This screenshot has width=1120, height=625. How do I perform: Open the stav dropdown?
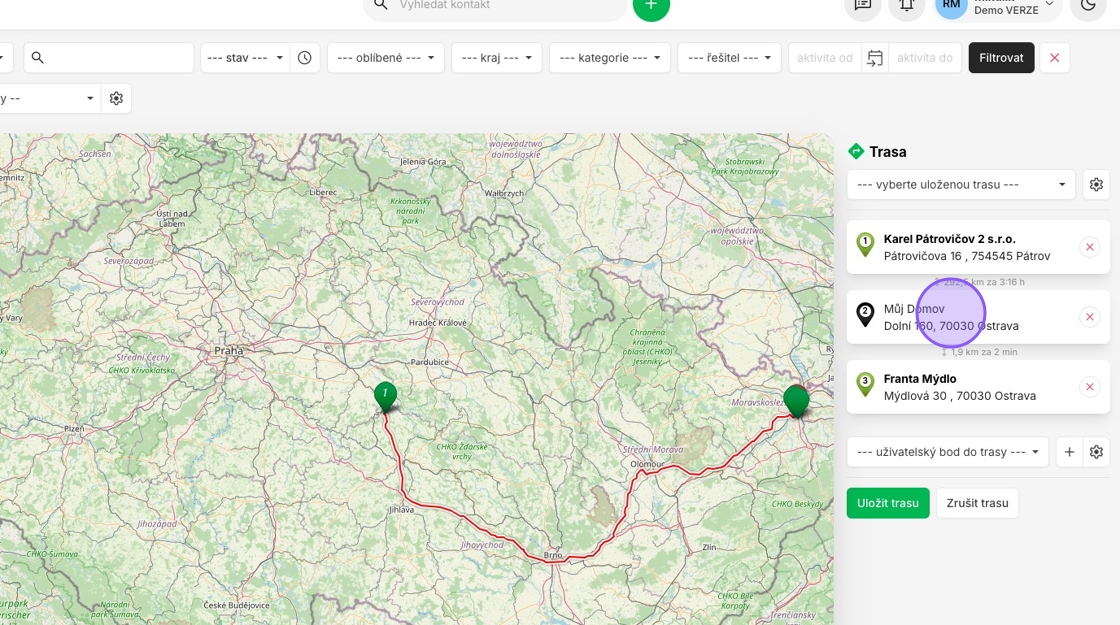click(x=245, y=58)
